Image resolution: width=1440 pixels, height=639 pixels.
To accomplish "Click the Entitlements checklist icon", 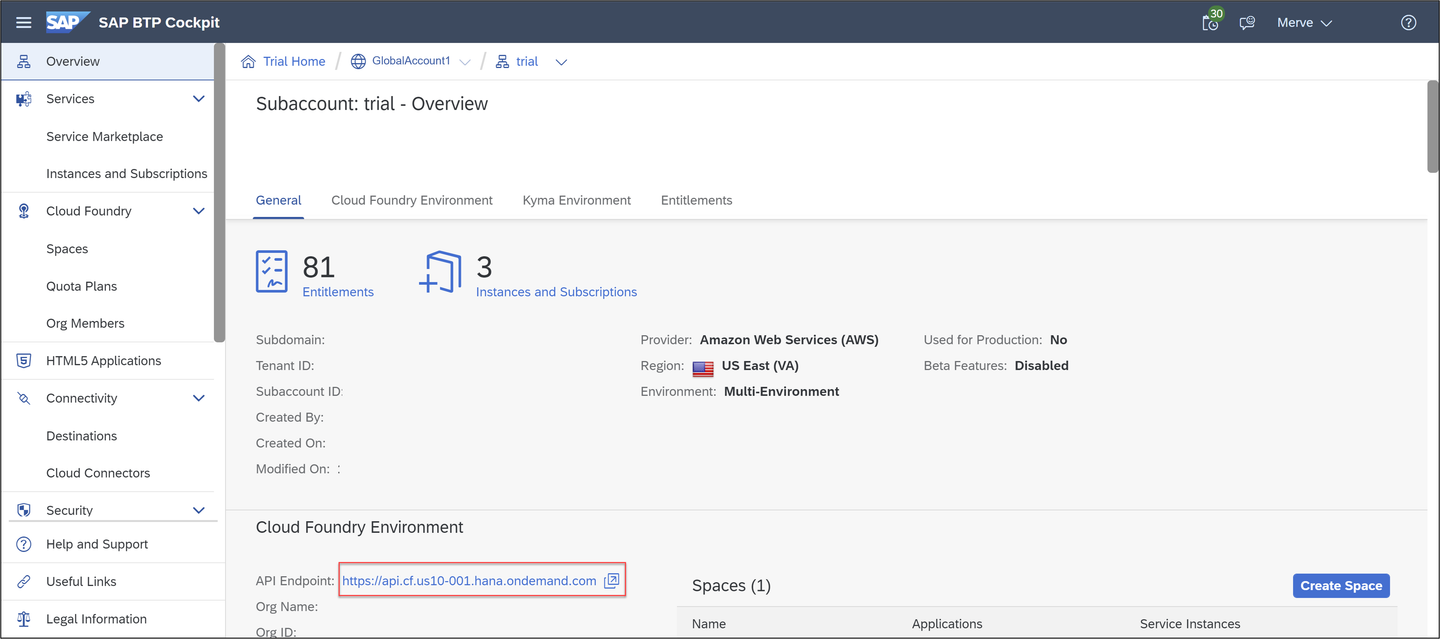I will click(x=272, y=272).
